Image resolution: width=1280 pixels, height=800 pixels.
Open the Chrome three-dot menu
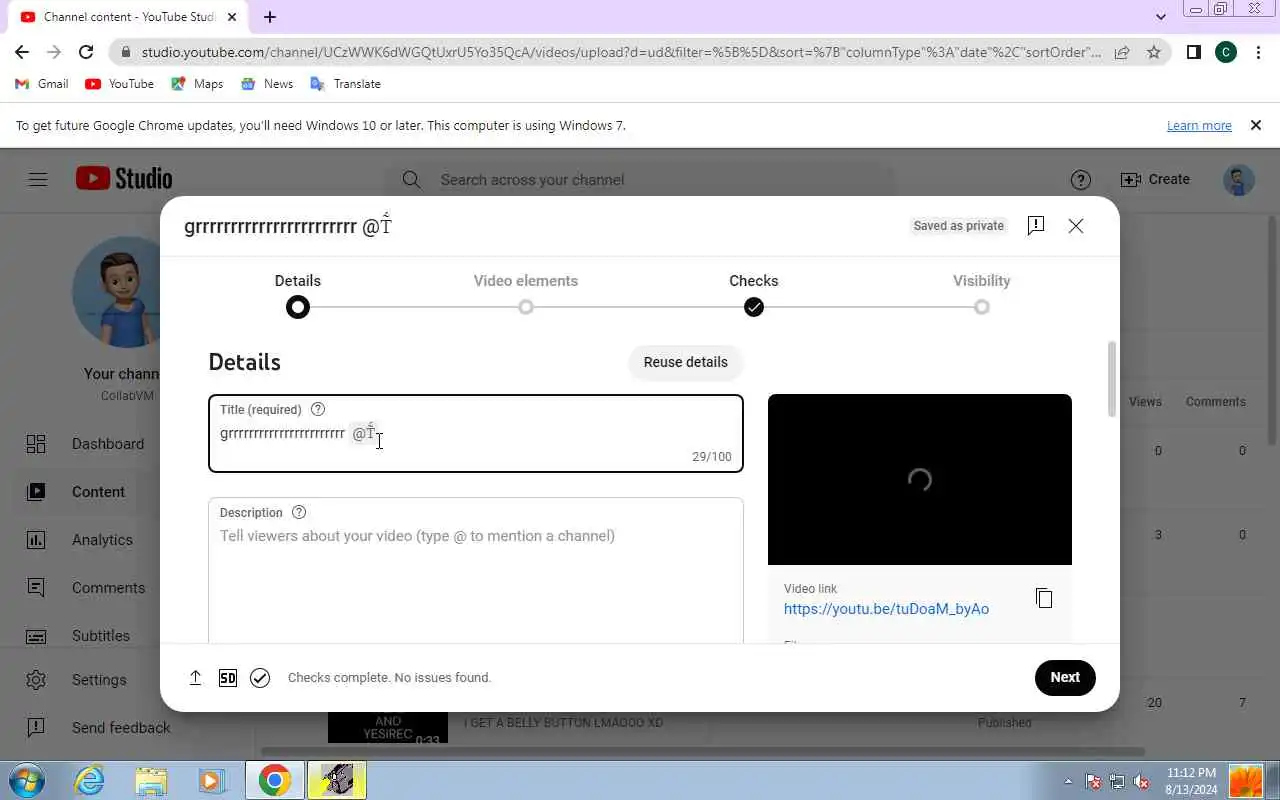coord(1258,52)
